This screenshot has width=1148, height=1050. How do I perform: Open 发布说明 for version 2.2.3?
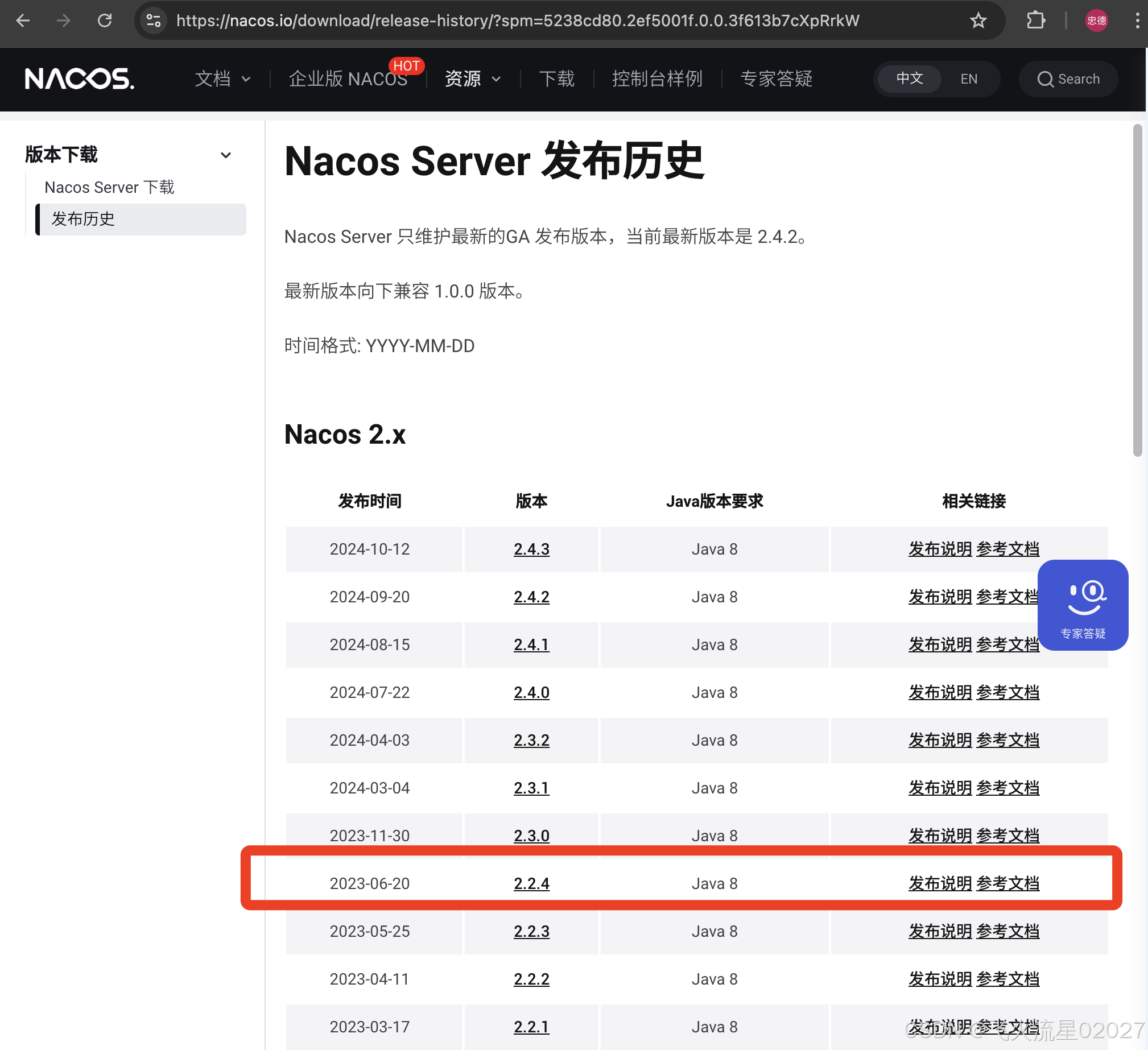pyautogui.click(x=940, y=932)
